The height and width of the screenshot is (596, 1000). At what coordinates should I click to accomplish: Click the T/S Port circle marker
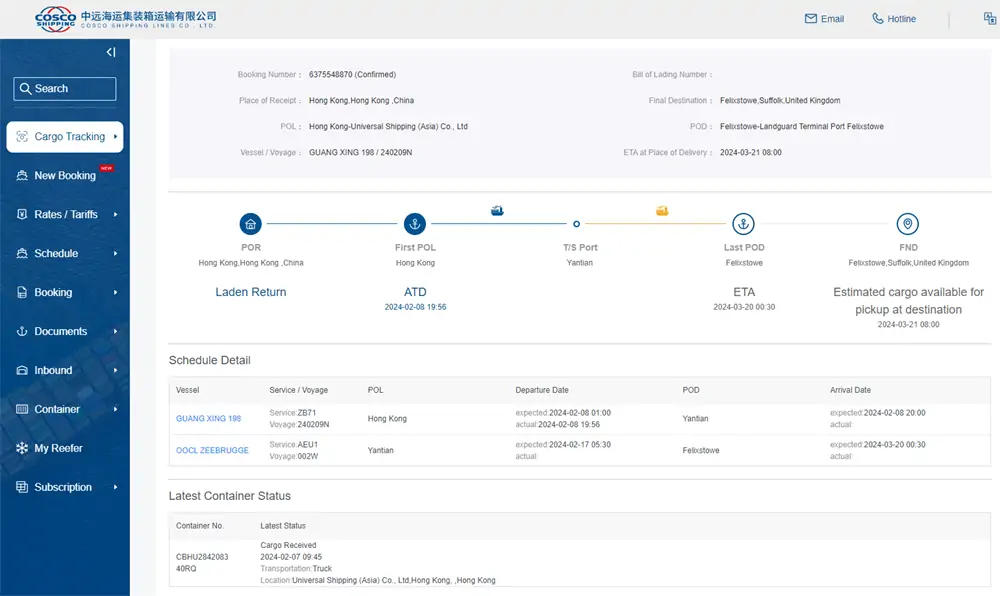point(577,224)
